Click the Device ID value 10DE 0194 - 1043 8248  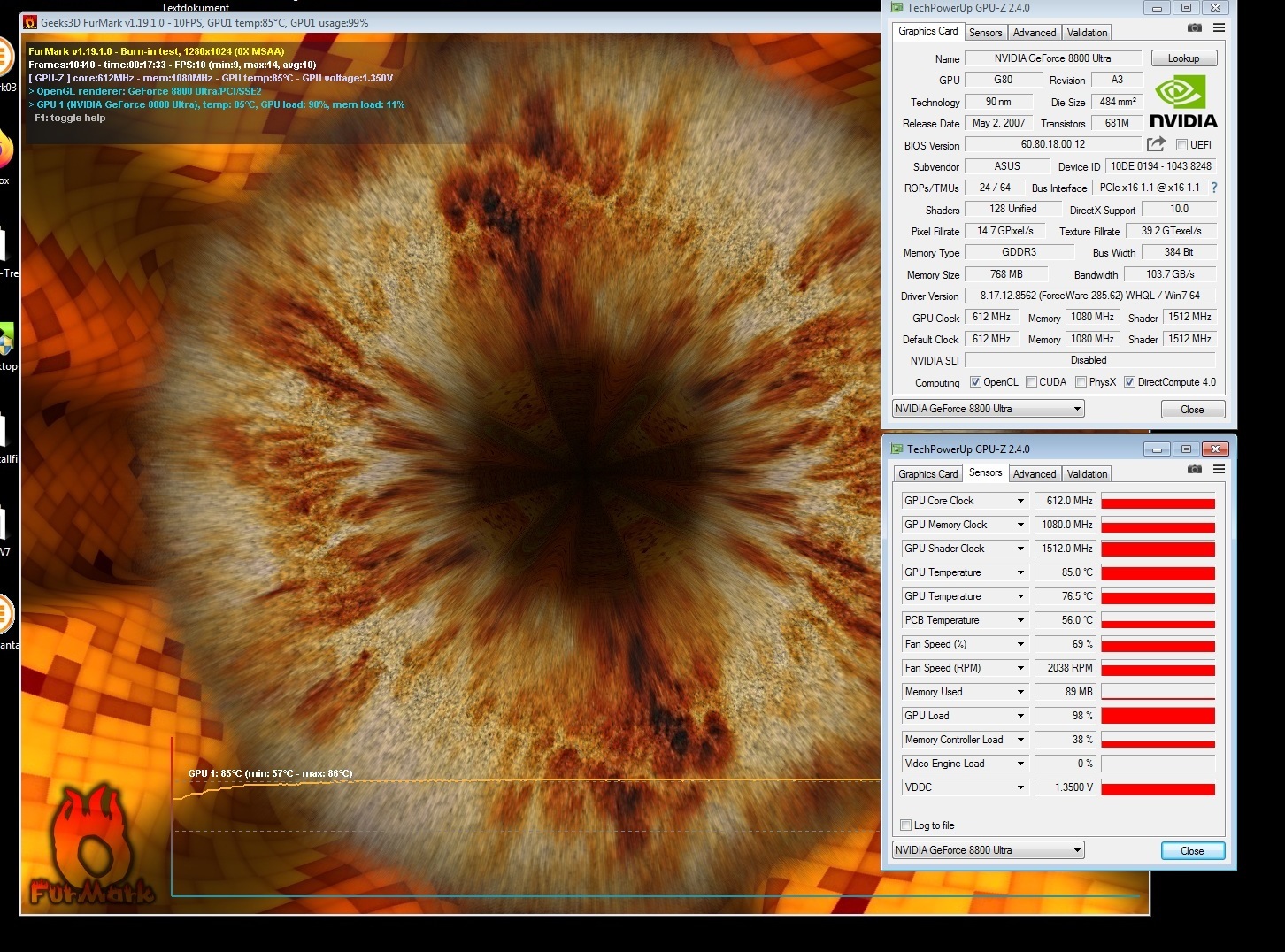[x=1160, y=166]
